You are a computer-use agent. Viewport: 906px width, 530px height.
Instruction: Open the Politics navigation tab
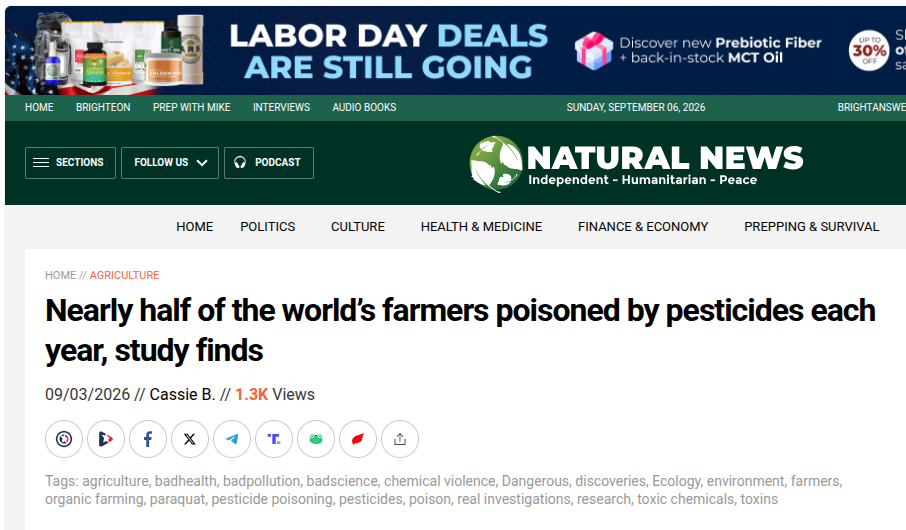pyautogui.click(x=268, y=227)
